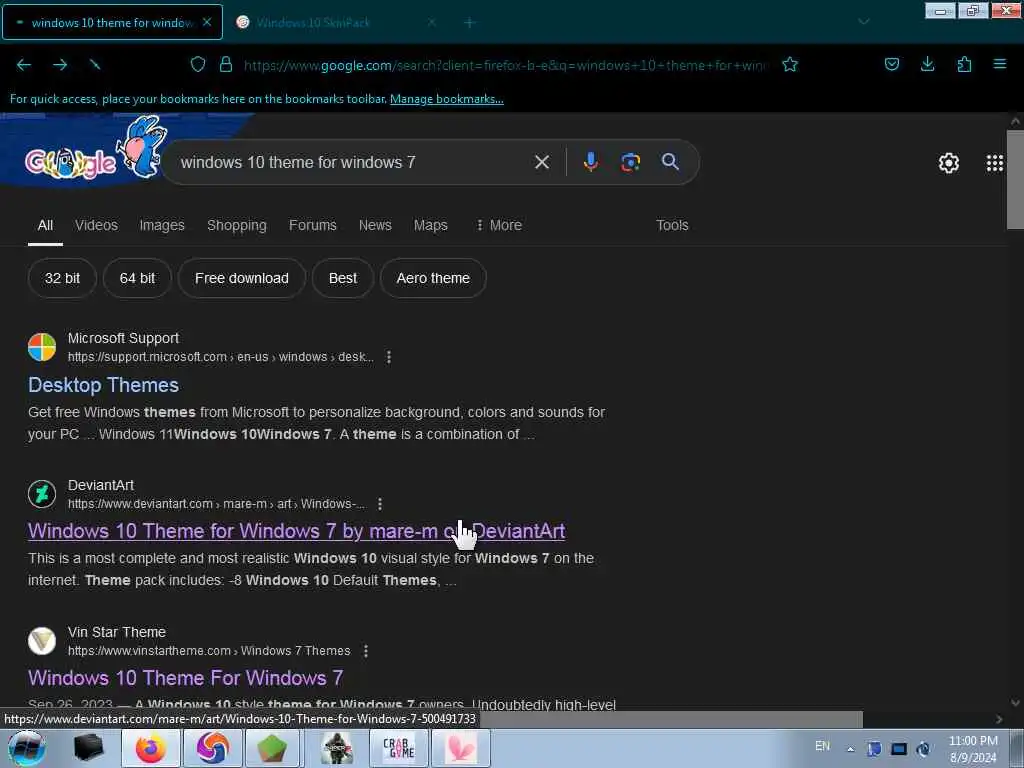
Task: Select the All results tab
Action: pyautogui.click(x=45, y=225)
